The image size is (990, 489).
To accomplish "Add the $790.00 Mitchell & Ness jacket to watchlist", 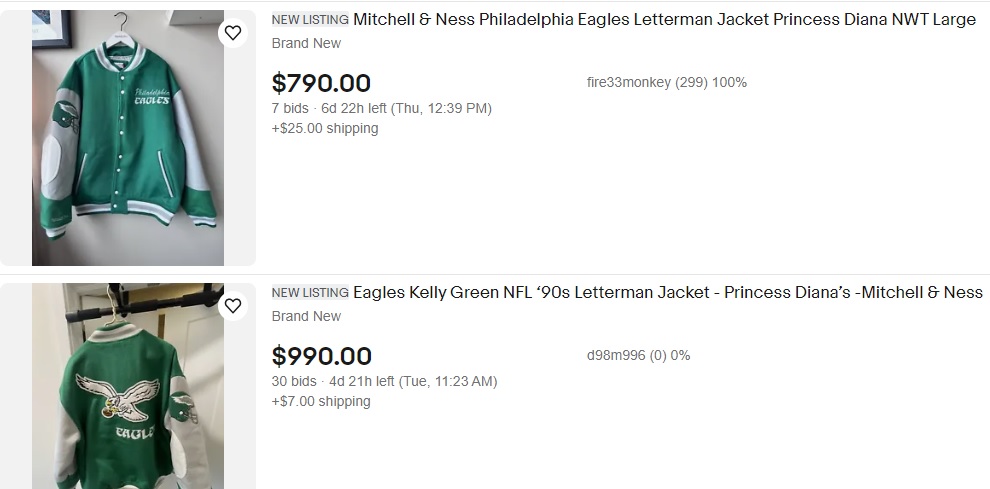I will pos(233,33).
